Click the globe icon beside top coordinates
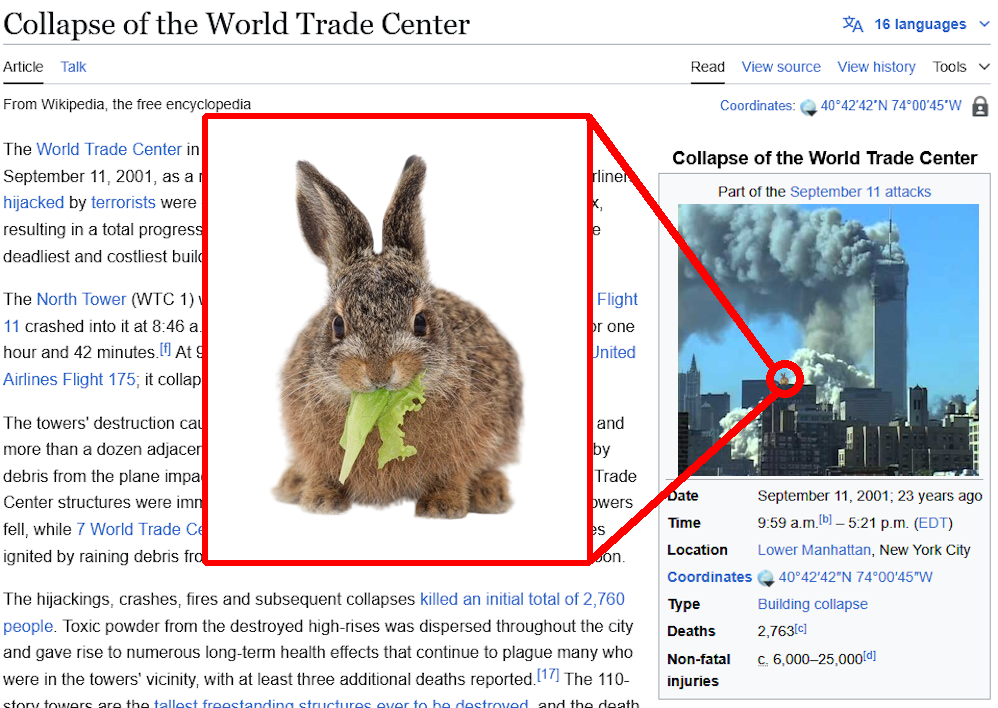Screen dimensions: 998x708 pyautogui.click(x=808, y=107)
